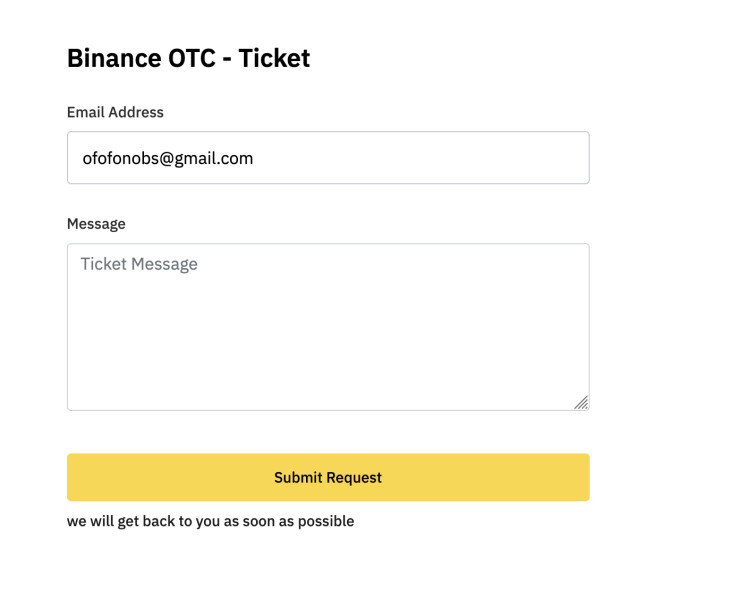Click the "Submit Request" label text
The width and height of the screenshot is (747, 600).
pos(328,478)
